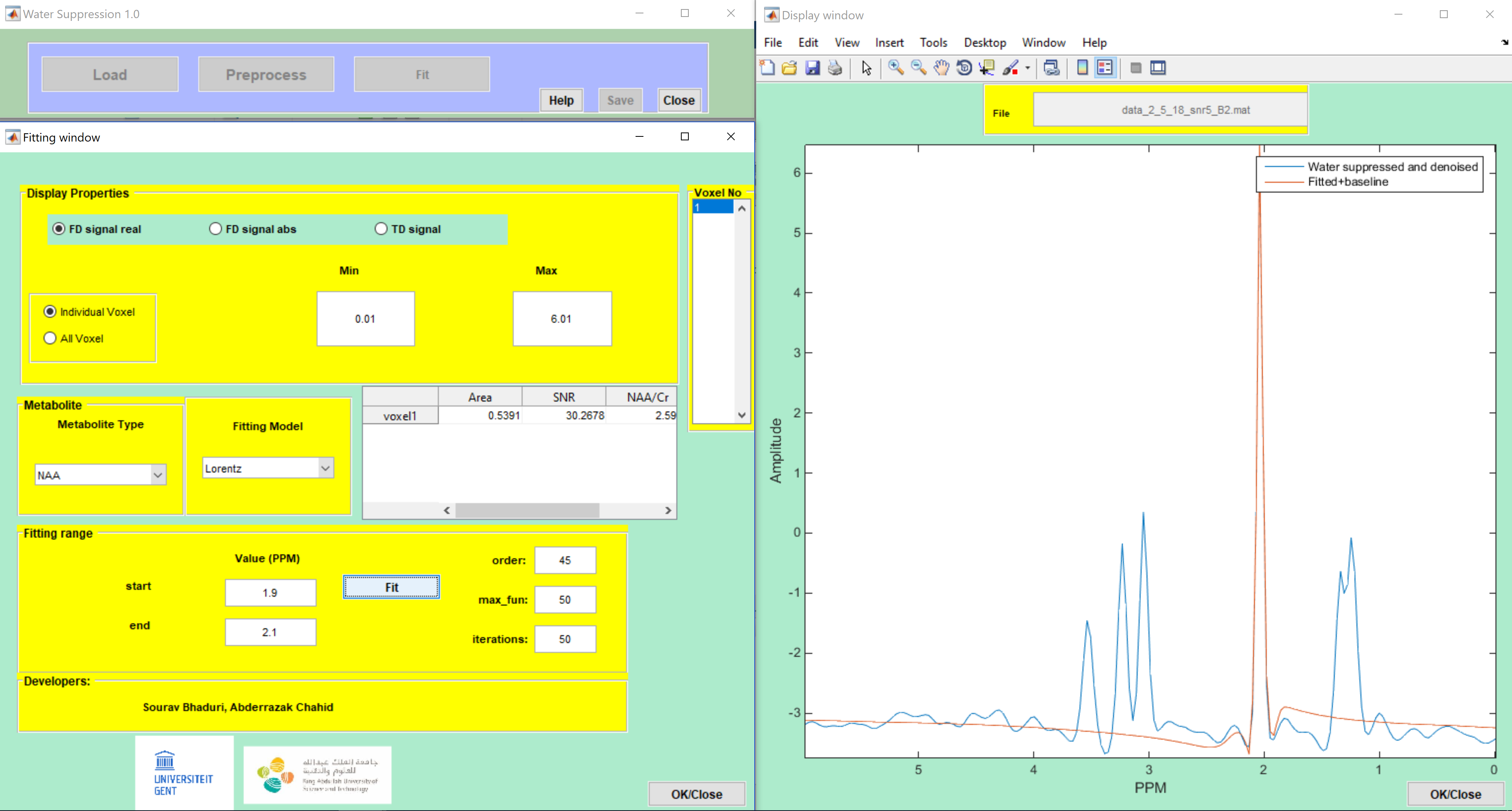1512x811 pixels.
Task: Click the Zoom In magnifier tool
Action: click(x=895, y=67)
